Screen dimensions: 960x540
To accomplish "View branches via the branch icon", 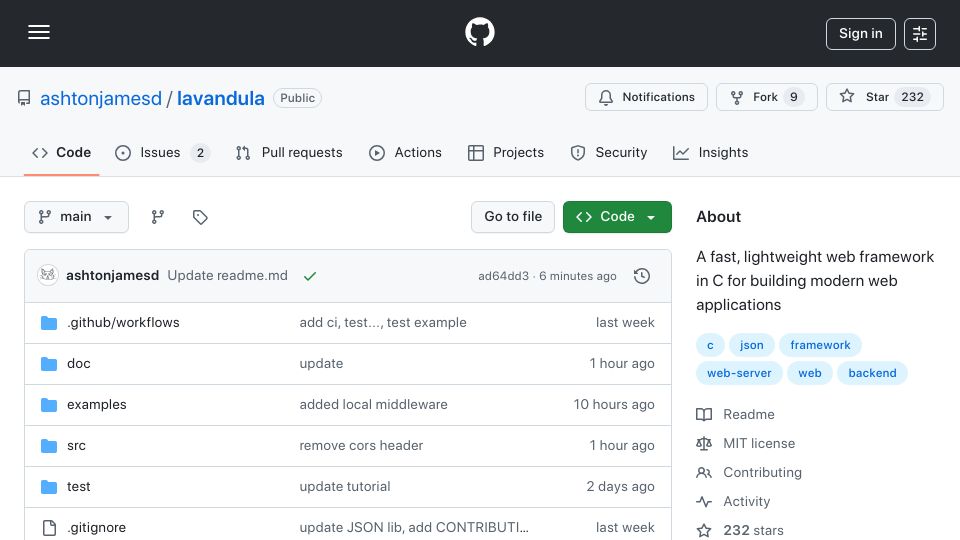I will pos(158,217).
